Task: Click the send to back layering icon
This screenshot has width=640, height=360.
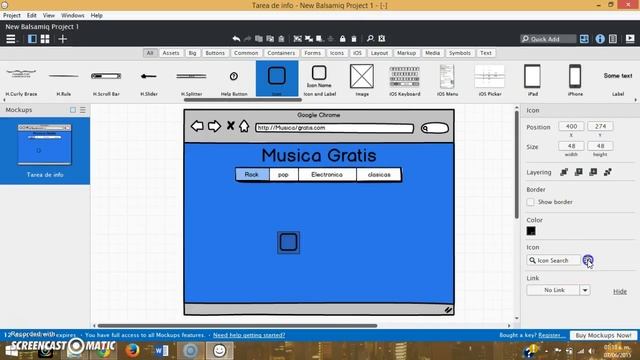Action: click(x=608, y=172)
